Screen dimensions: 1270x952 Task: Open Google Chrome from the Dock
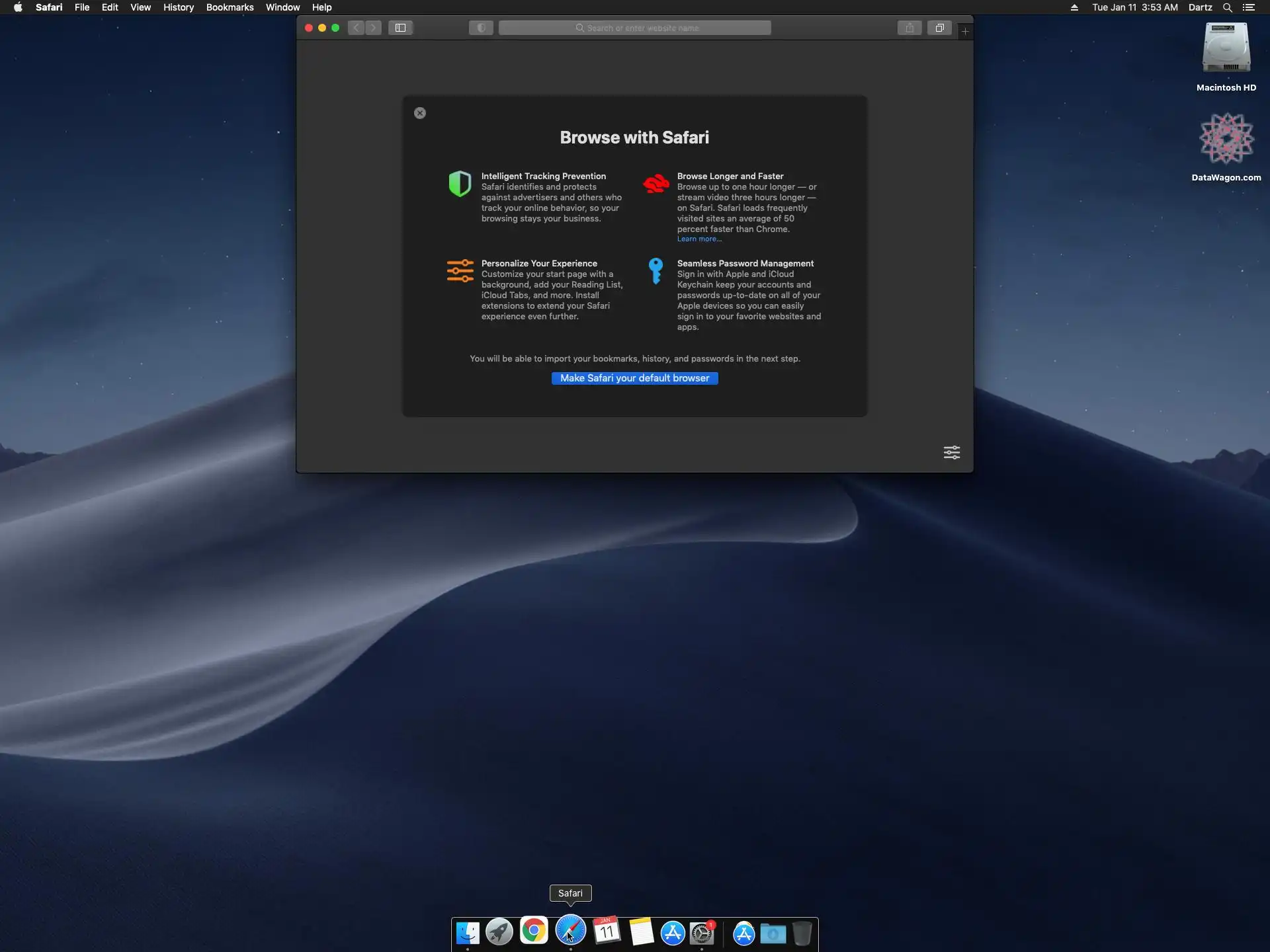point(534,931)
